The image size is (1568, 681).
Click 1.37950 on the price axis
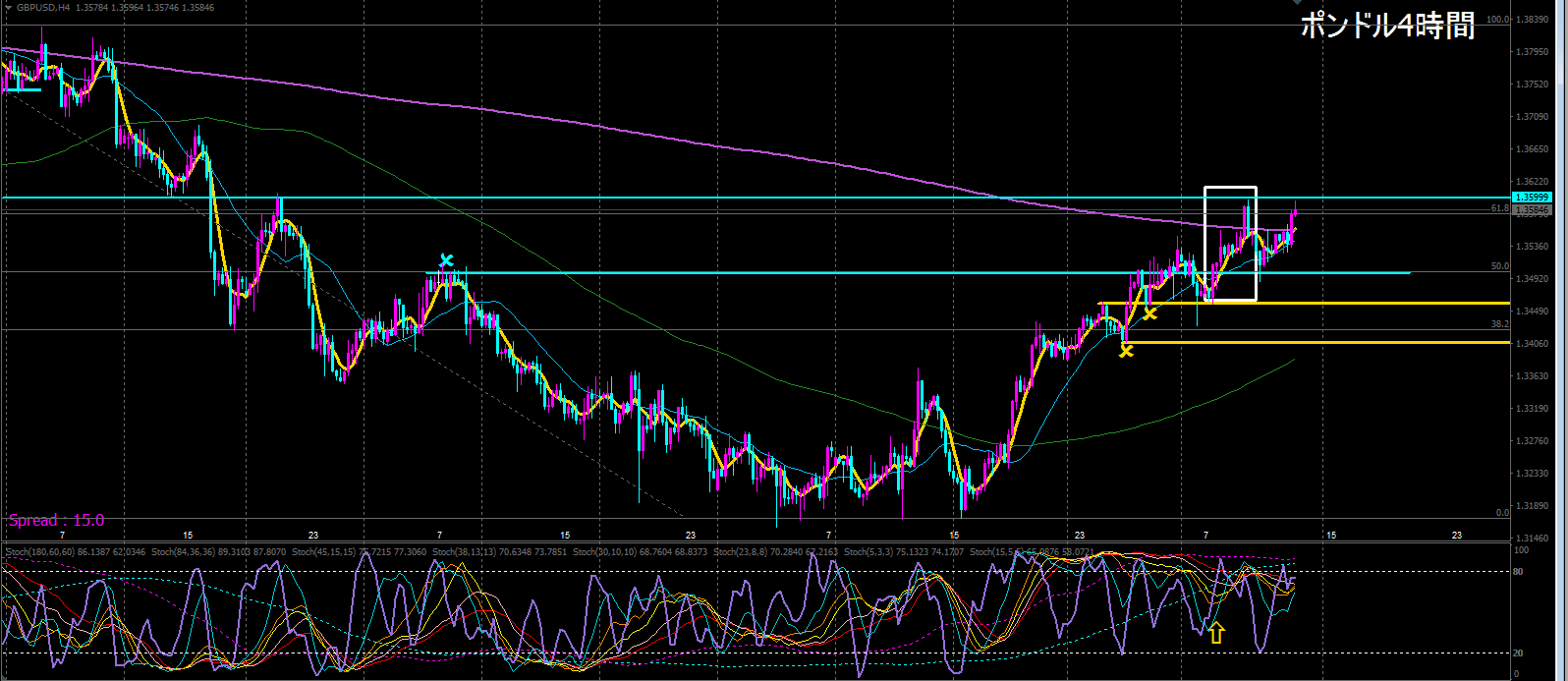tap(1534, 52)
